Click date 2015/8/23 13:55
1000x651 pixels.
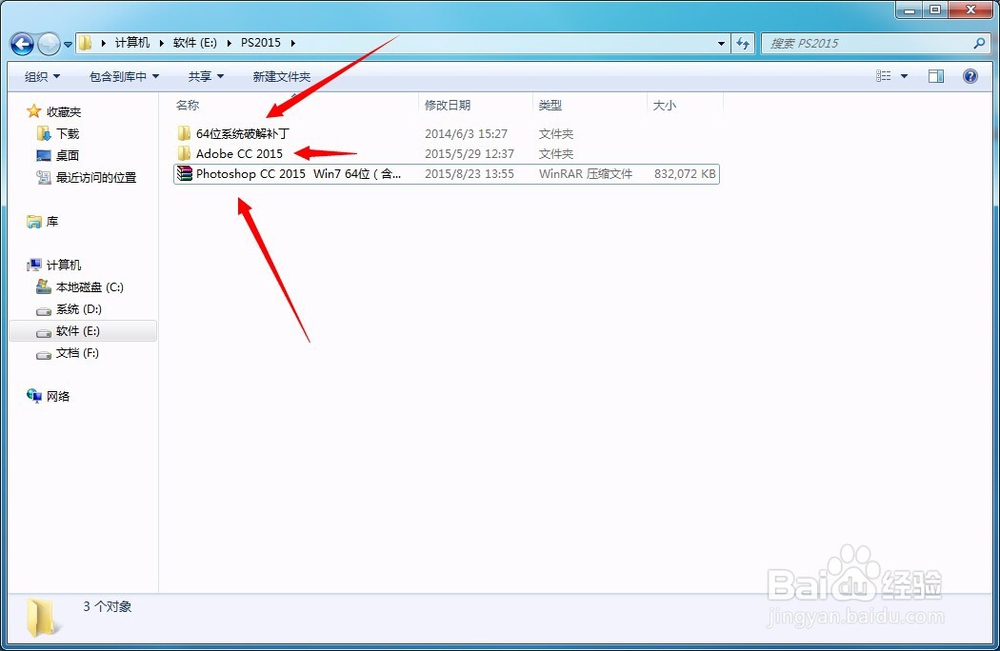point(469,173)
